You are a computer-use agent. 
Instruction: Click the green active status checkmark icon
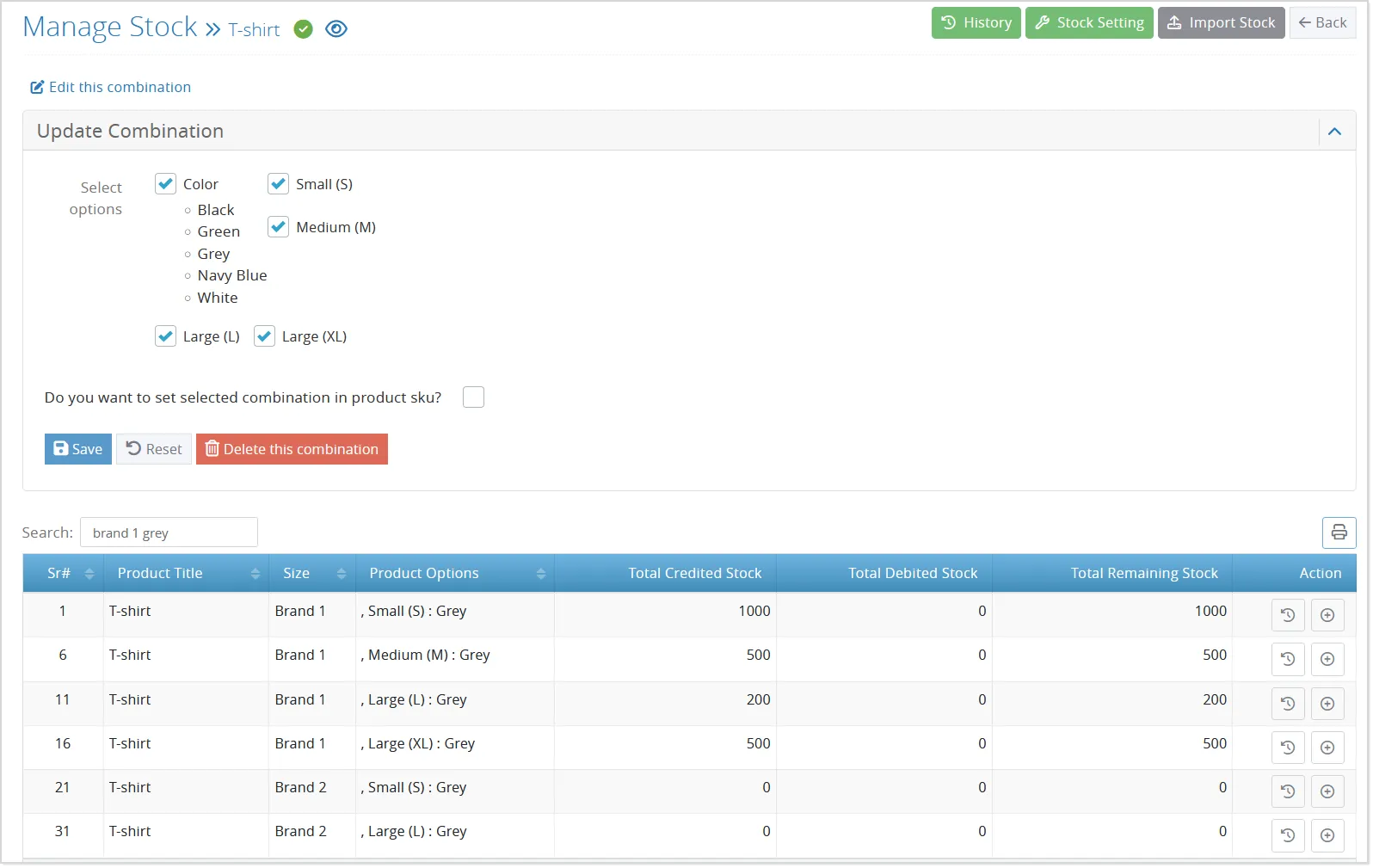[x=303, y=29]
